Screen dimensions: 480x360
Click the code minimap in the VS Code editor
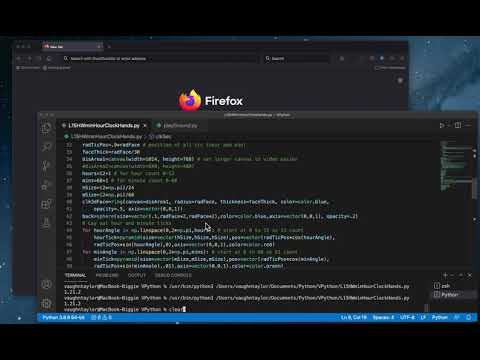click(x=455, y=166)
